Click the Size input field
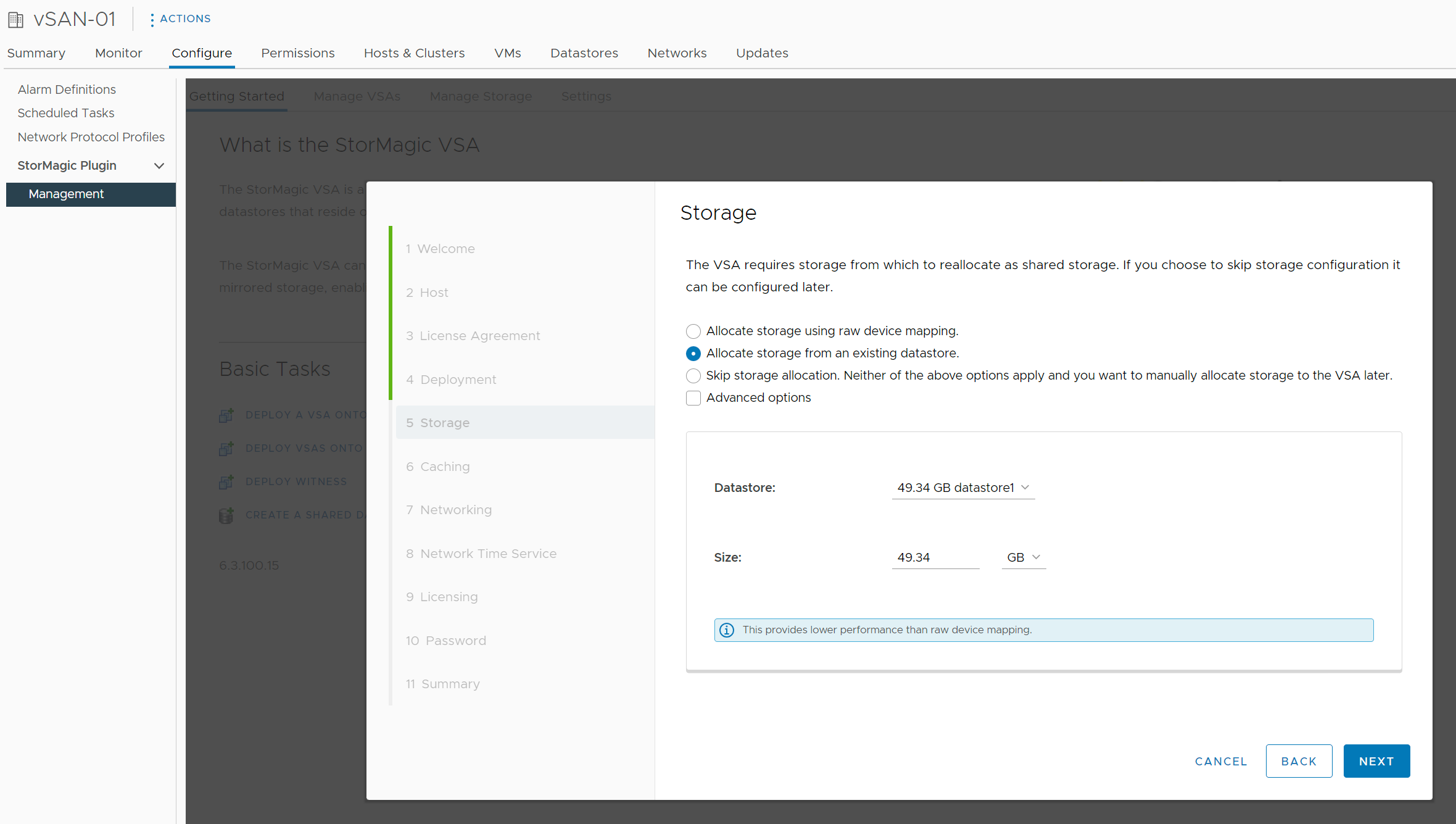Viewport: 1456px width, 824px height. tap(935, 557)
